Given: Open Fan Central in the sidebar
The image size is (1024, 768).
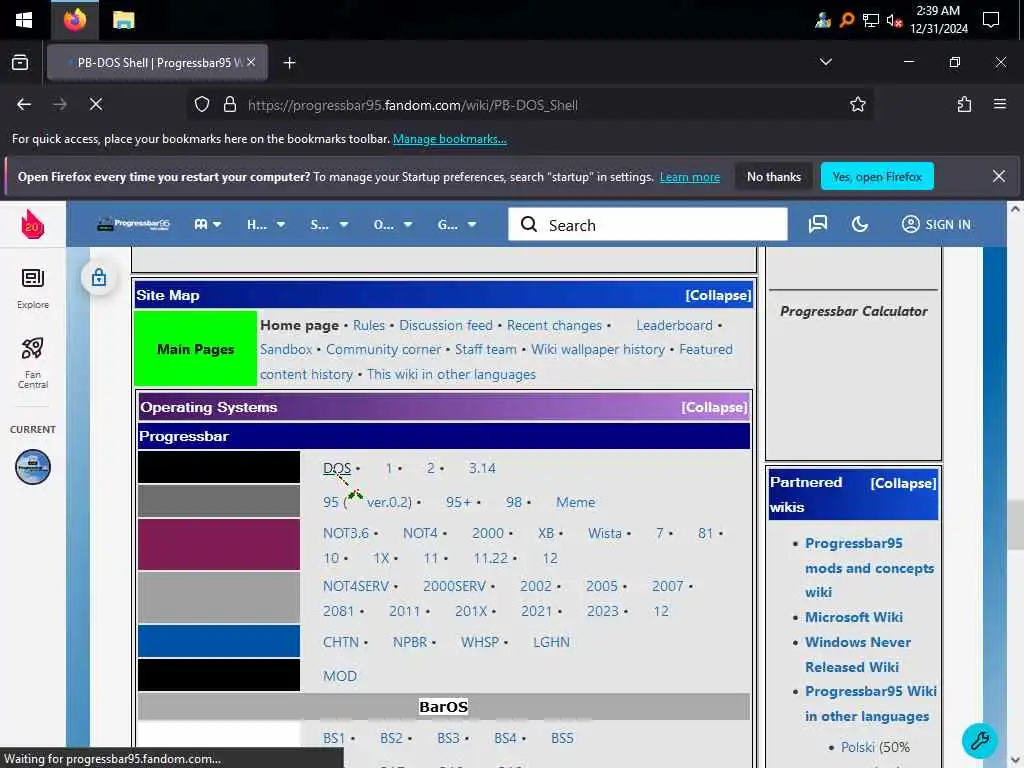Looking at the screenshot, I should coord(33,363).
